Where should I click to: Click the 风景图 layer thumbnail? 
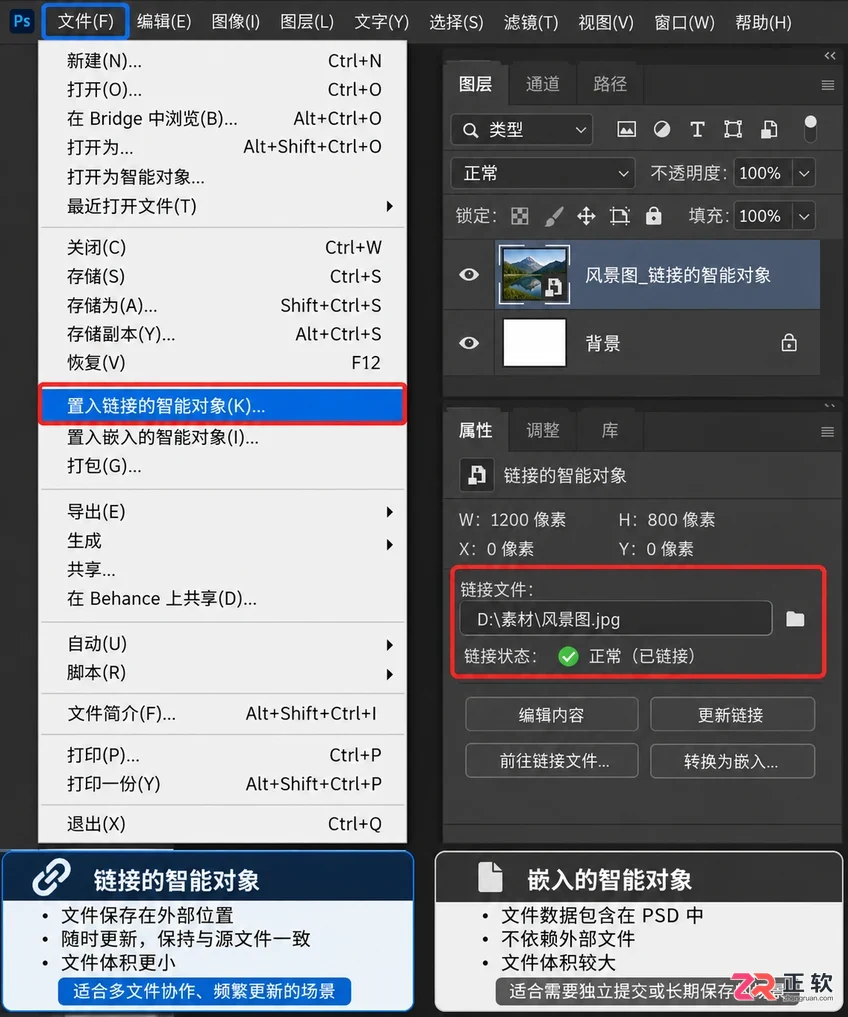pos(533,274)
